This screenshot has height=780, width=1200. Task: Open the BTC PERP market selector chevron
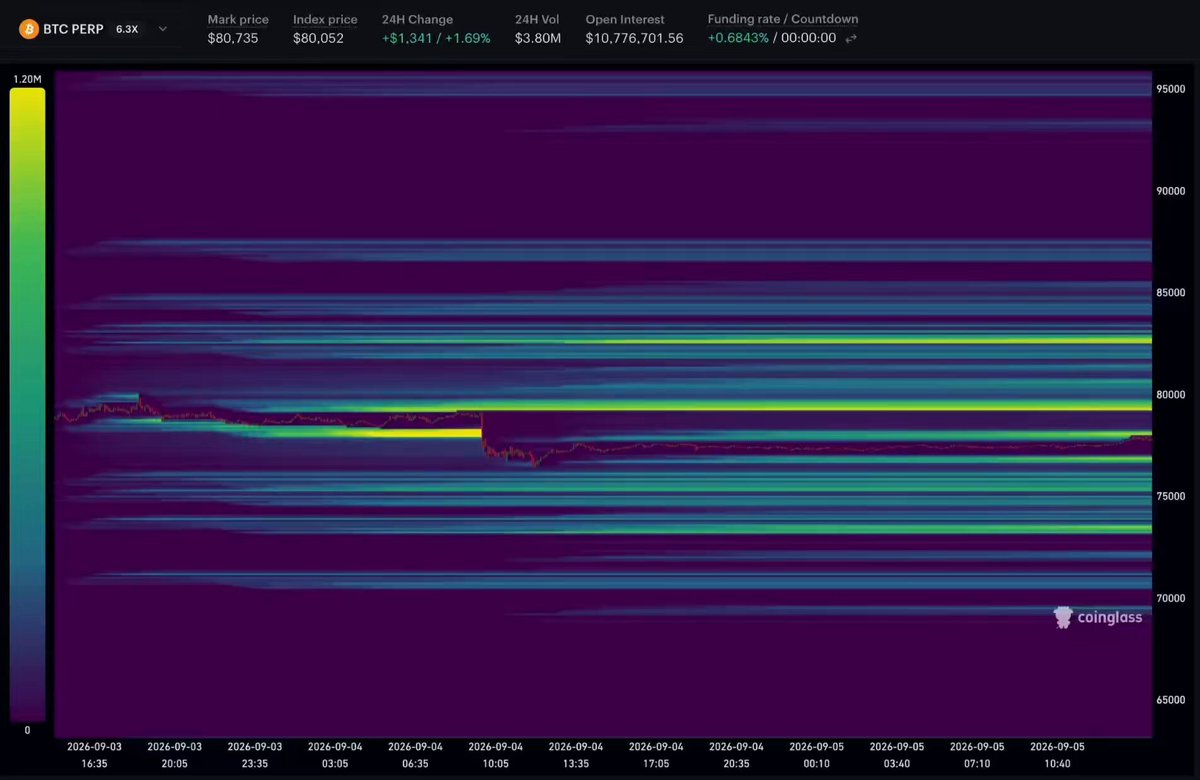click(163, 29)
